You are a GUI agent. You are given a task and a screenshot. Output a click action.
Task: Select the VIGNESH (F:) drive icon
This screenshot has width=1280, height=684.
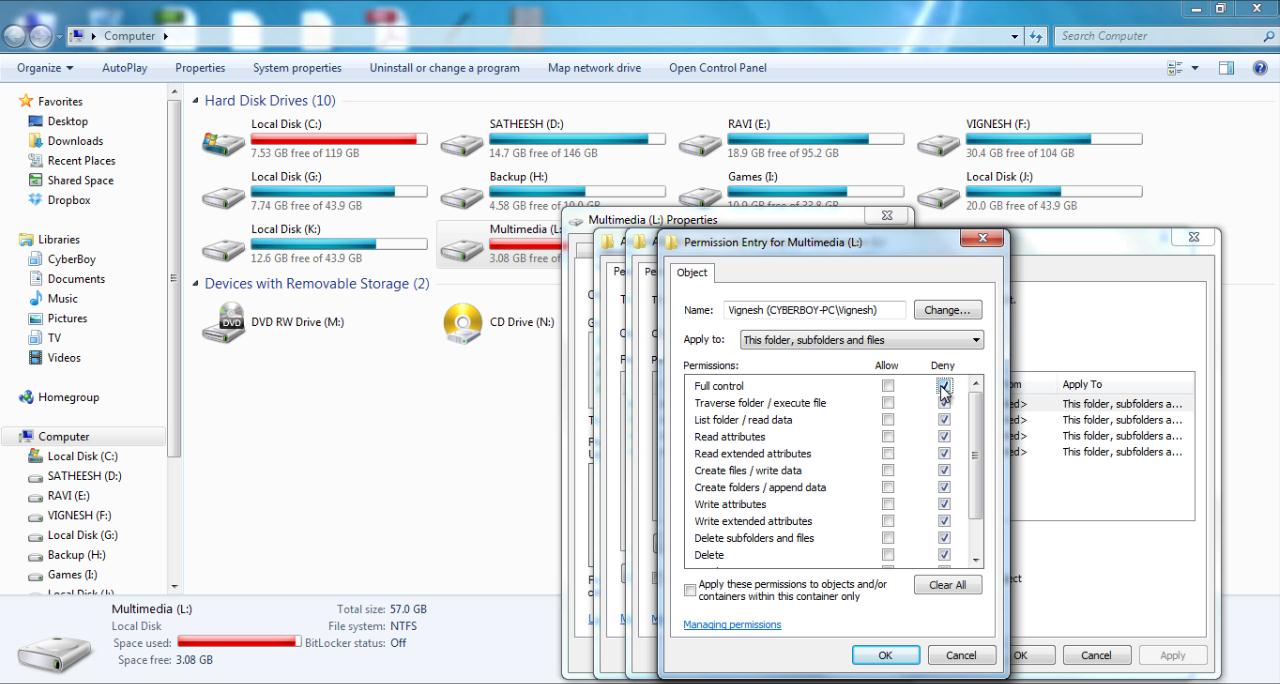click(938, 143)
